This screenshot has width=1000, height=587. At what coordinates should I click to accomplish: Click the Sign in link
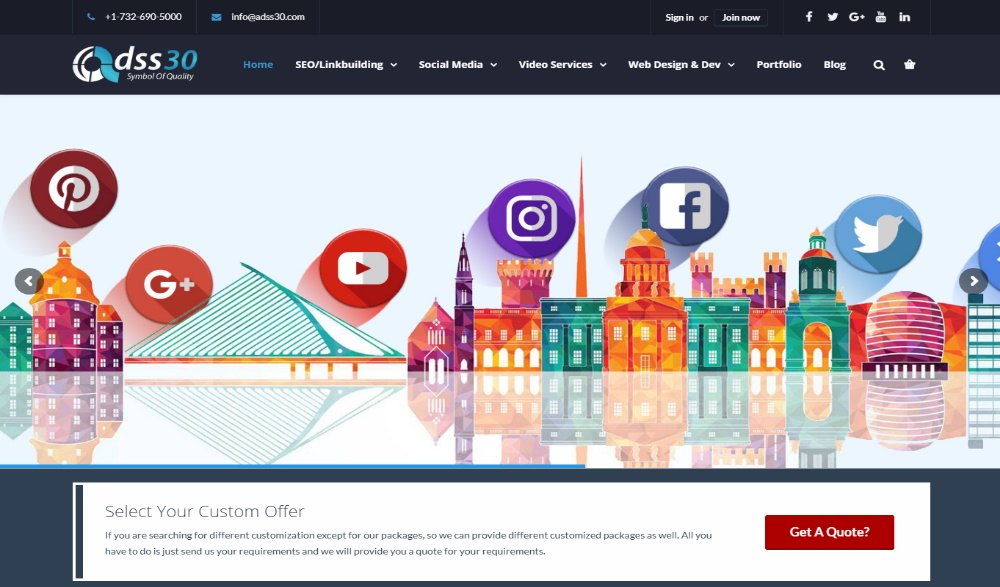pyautogui.click(x=679, y=17)
